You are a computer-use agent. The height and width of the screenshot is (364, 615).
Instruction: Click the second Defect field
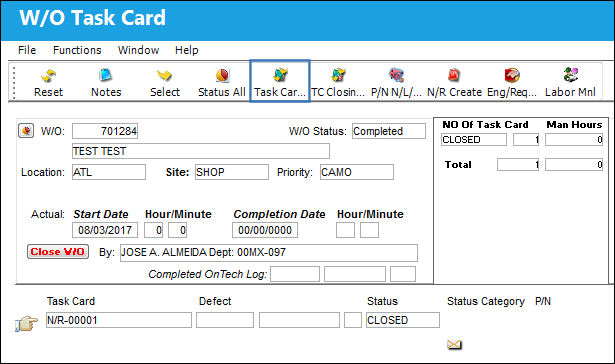pyautogui.click(x=299, y=320)
